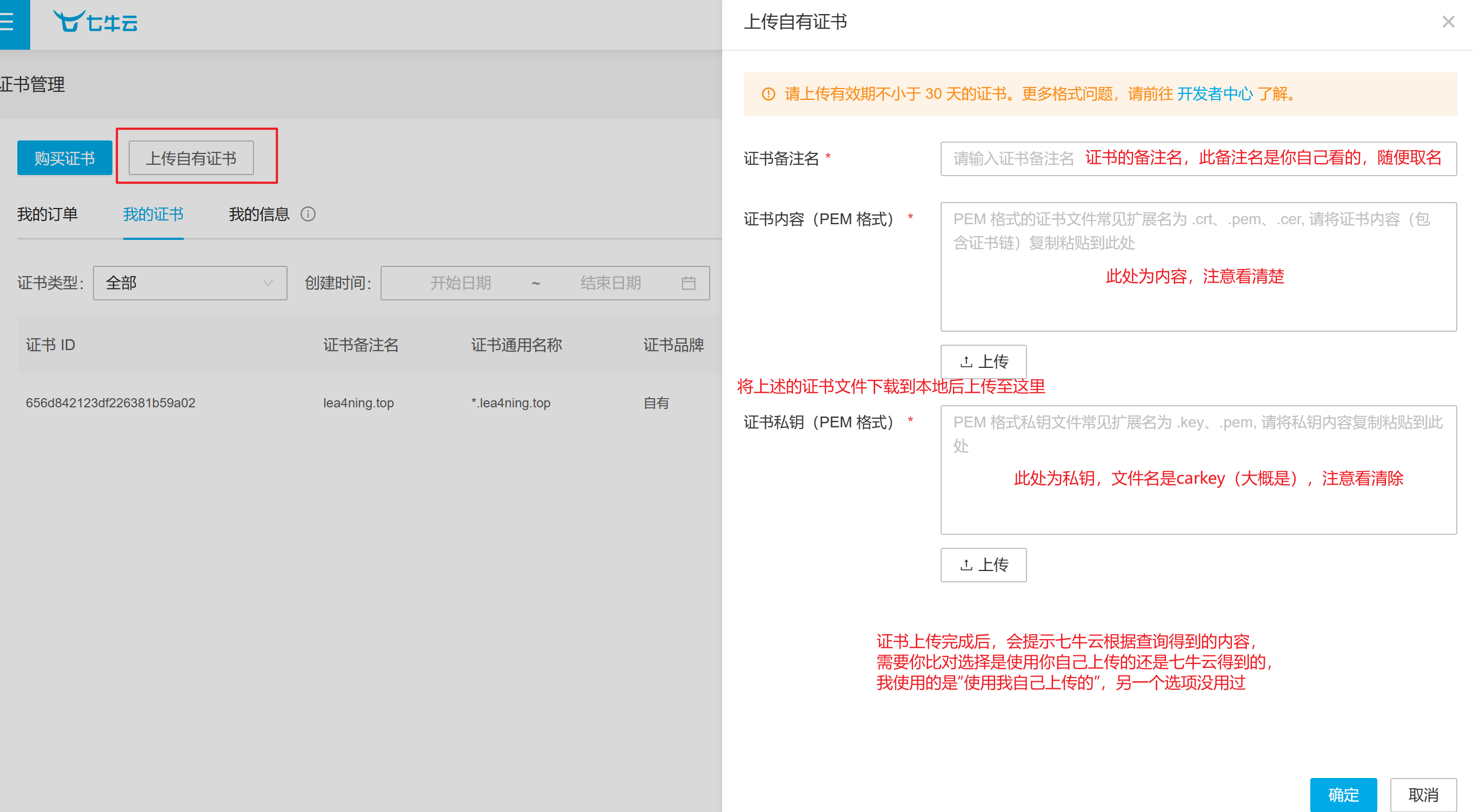Click the 证书备注名 column header
This screenshot has width=1473, height=812.
(x=361, y=345)
